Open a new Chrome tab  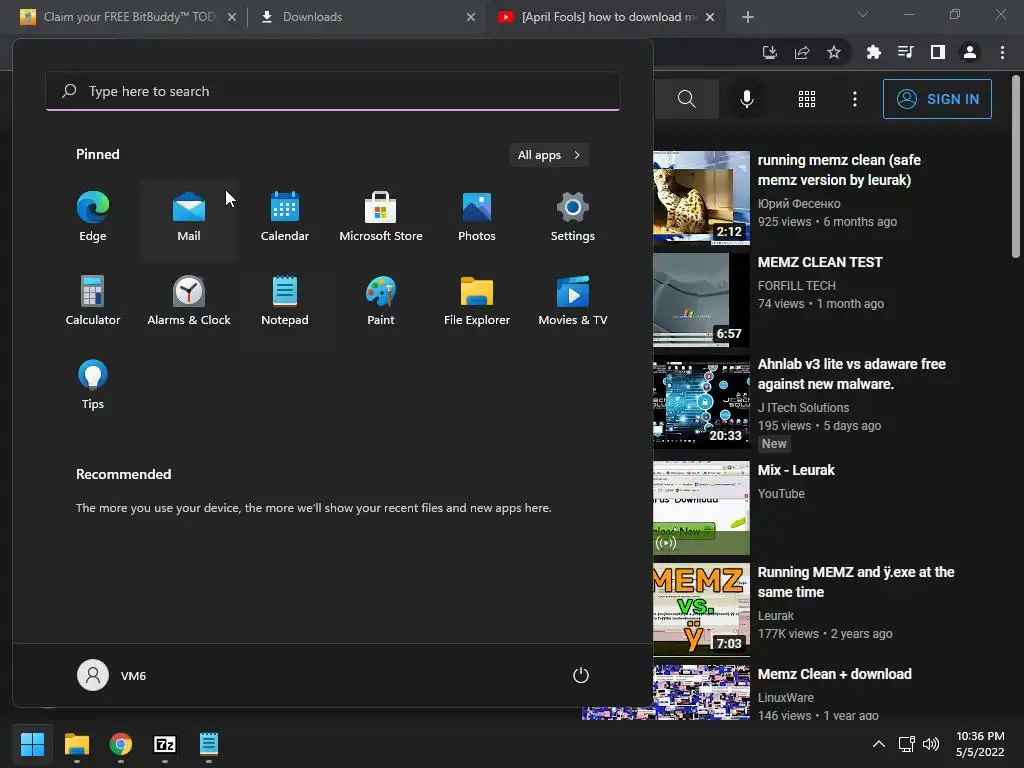coord(748,17)
